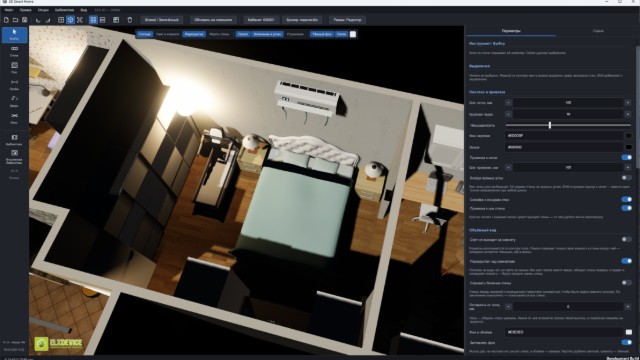Switch to the Сцена tab
640x360 pixels.
(598, 31)
